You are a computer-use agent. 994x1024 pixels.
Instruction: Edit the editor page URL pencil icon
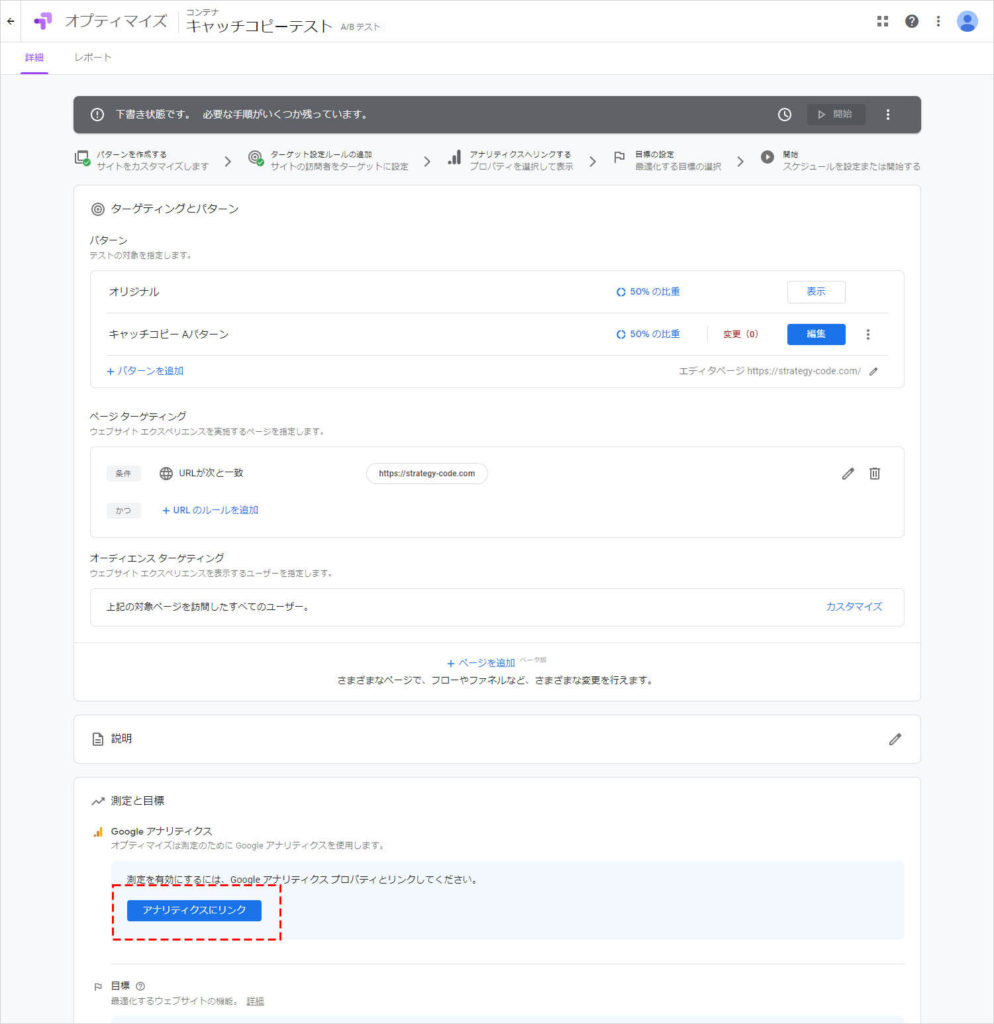click(873, 371)
